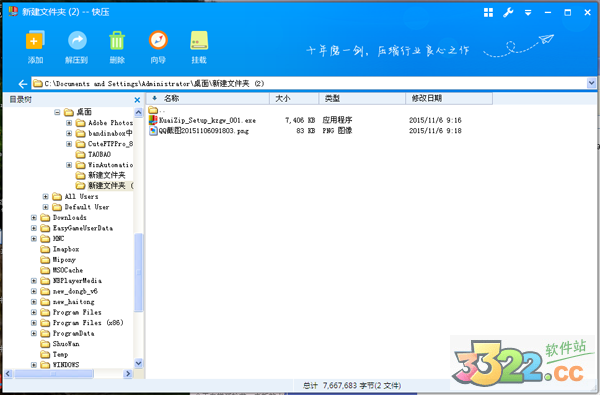Expand the All Users tree node
The image size is (600, 395).
tap(46, 196)
